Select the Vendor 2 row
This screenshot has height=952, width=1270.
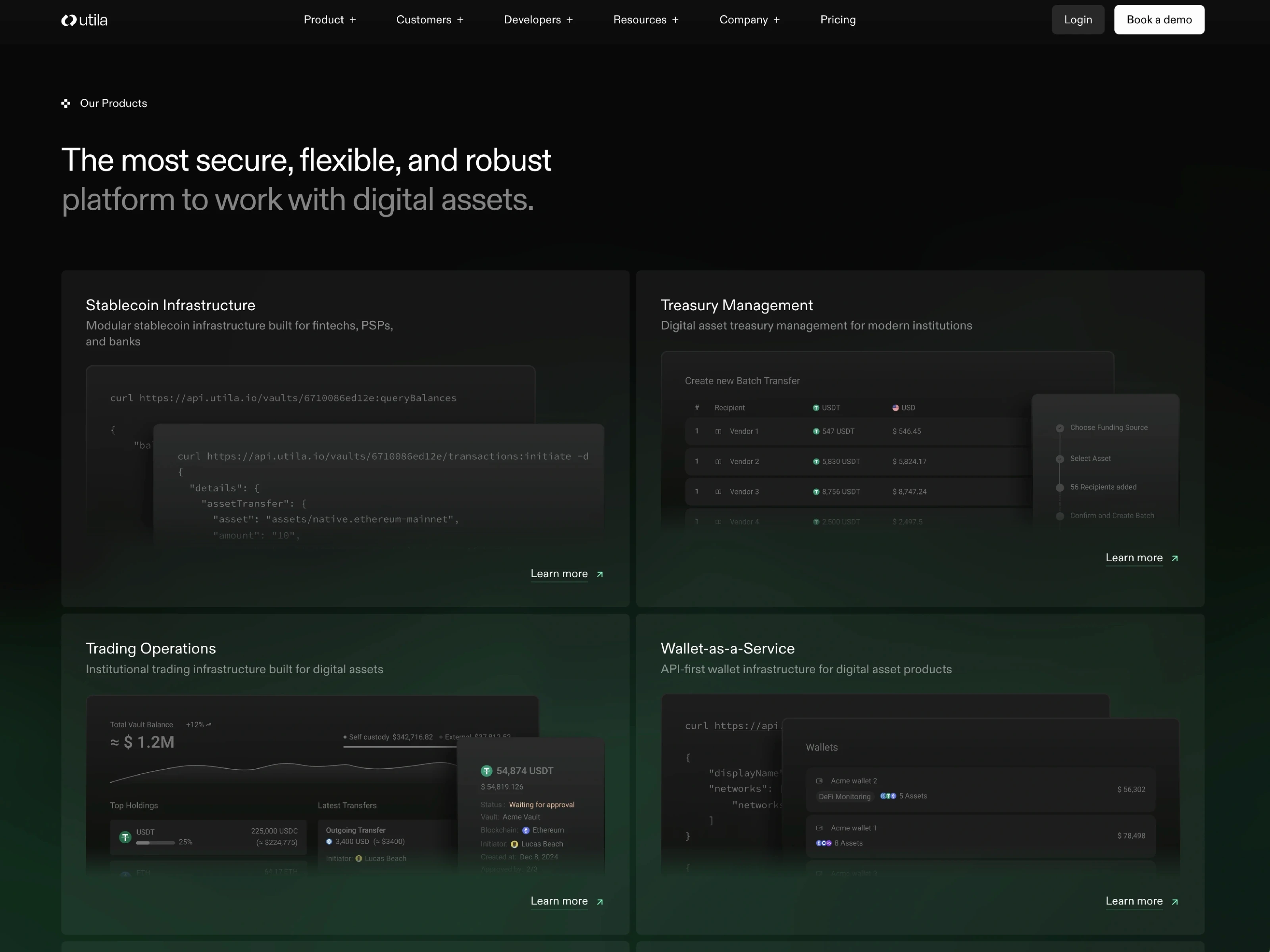point(858,461)
